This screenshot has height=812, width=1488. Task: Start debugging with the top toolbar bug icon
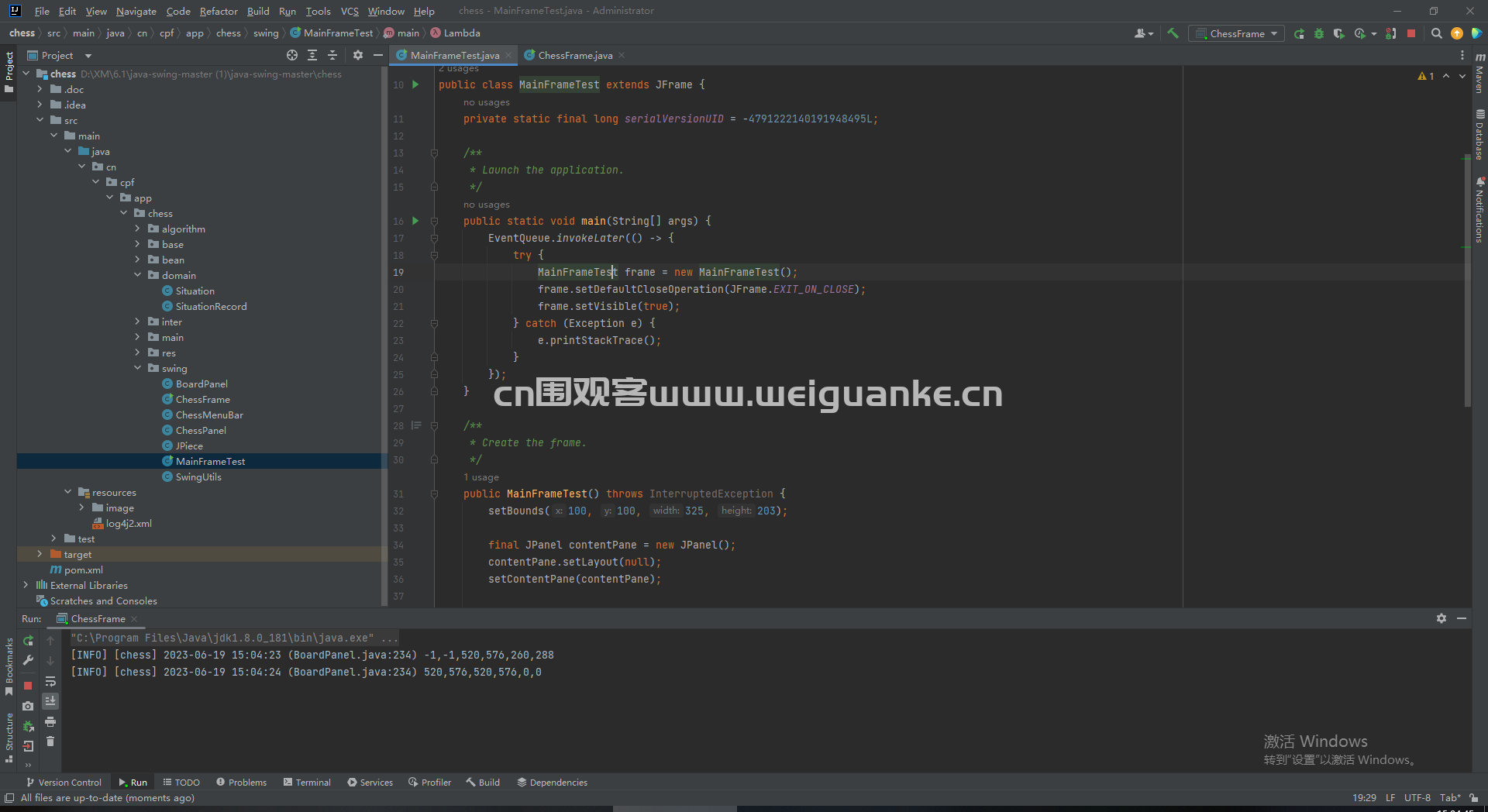[1319, 33]
